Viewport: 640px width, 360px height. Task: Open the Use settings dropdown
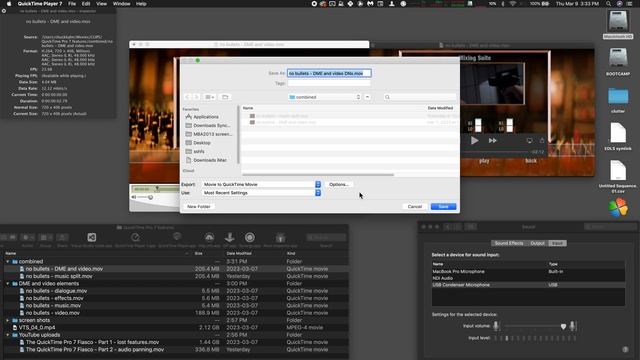[x=261, y=193]
